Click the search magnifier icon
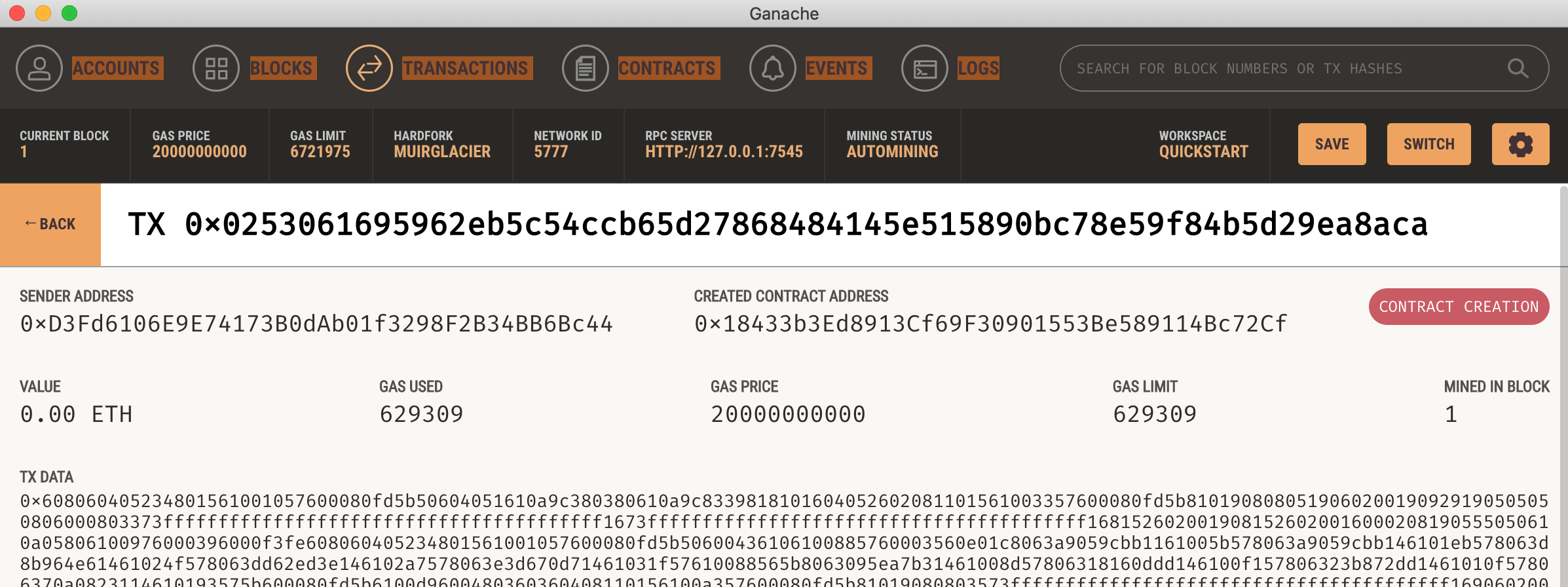 (1518, 68)
